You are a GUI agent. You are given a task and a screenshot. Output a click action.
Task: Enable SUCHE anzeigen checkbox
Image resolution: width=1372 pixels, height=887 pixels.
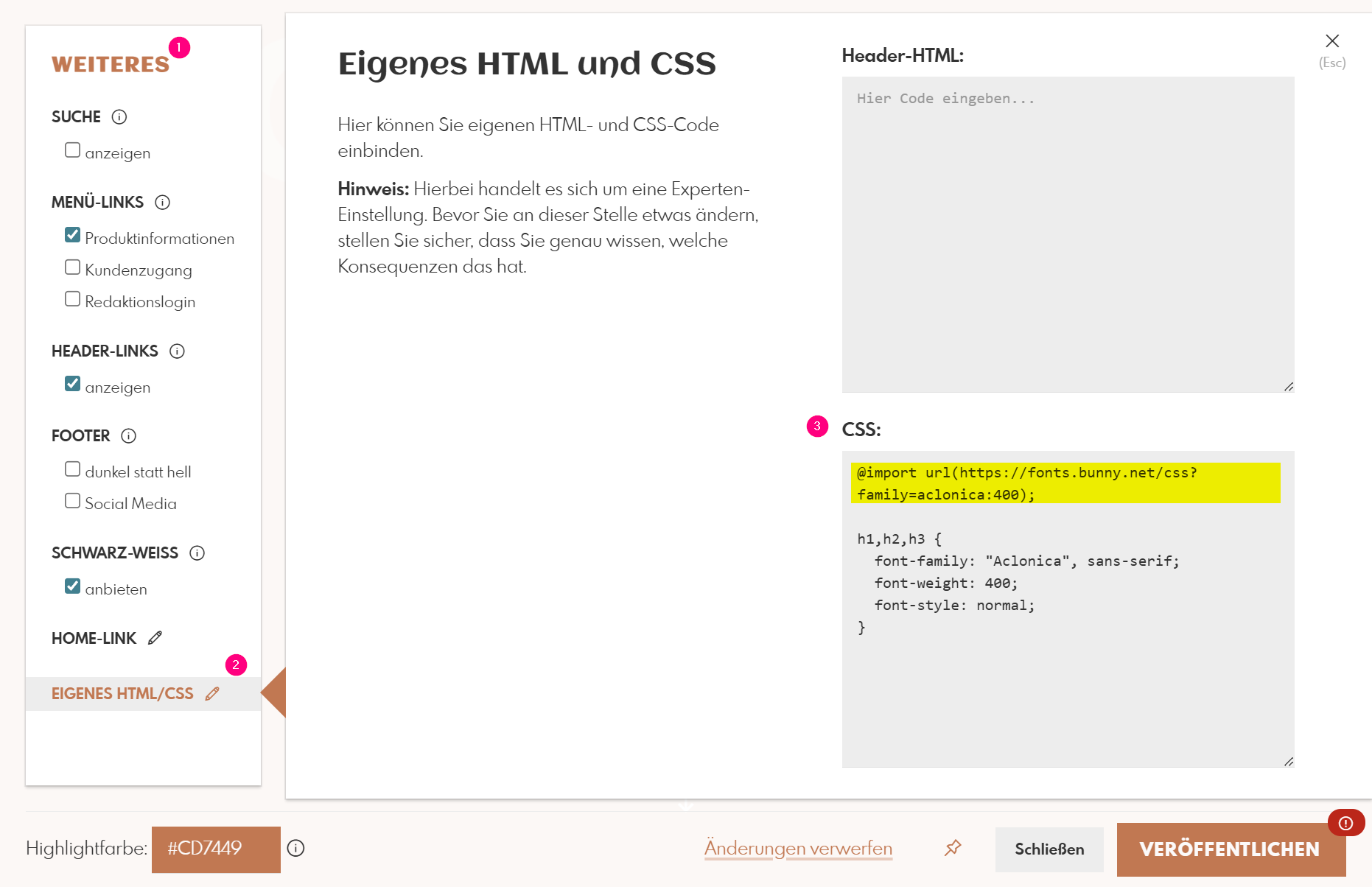72,150
